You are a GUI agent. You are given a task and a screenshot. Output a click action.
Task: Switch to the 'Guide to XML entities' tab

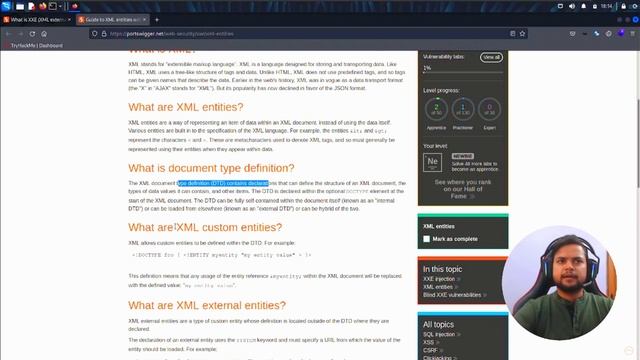click(x=113, y=20)
